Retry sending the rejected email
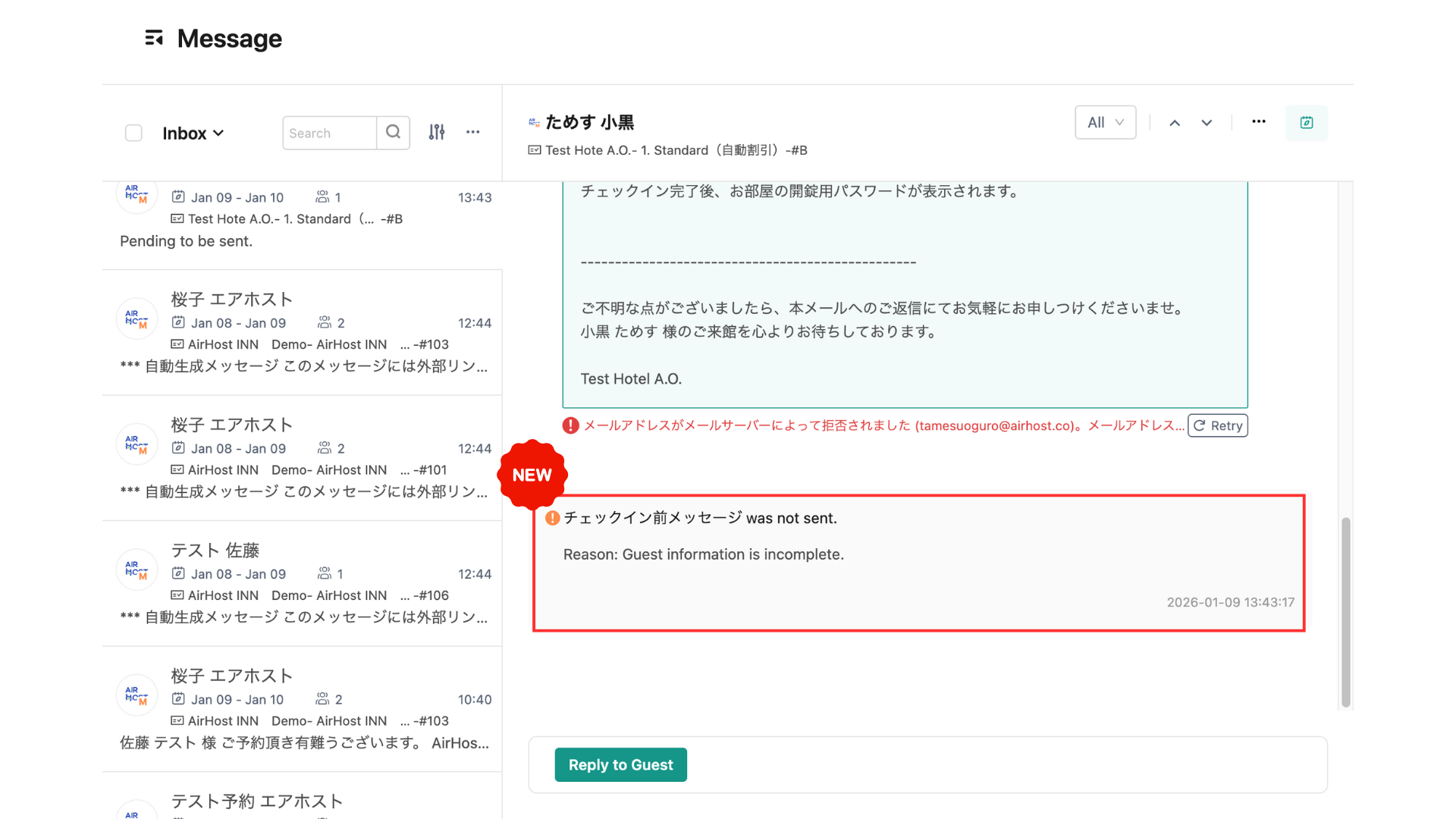The width and height of the screenshot is (1456, 819). pyautogui.click(x=1217, y=425)
